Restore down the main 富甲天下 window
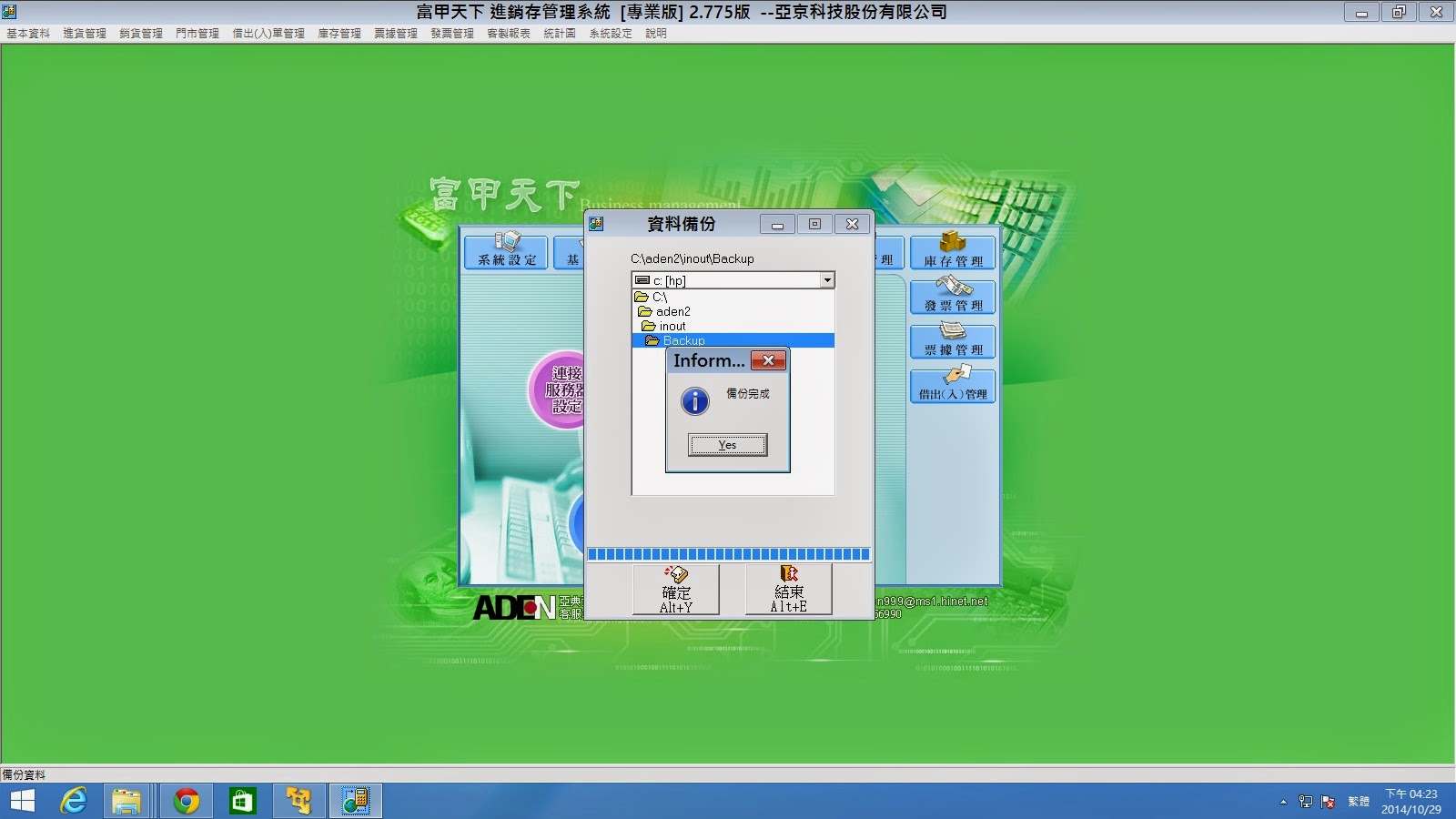1456x819 pixels. pyautogui.click(x=1399, y=12)
